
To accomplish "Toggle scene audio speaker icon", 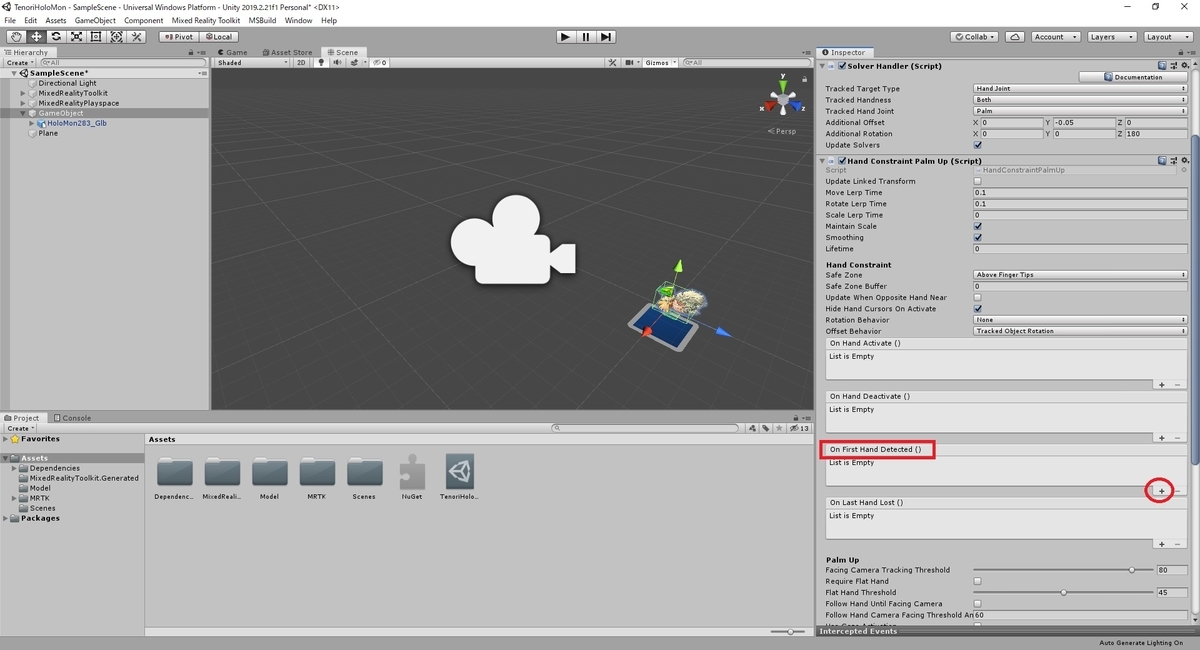I will (337, 62).
